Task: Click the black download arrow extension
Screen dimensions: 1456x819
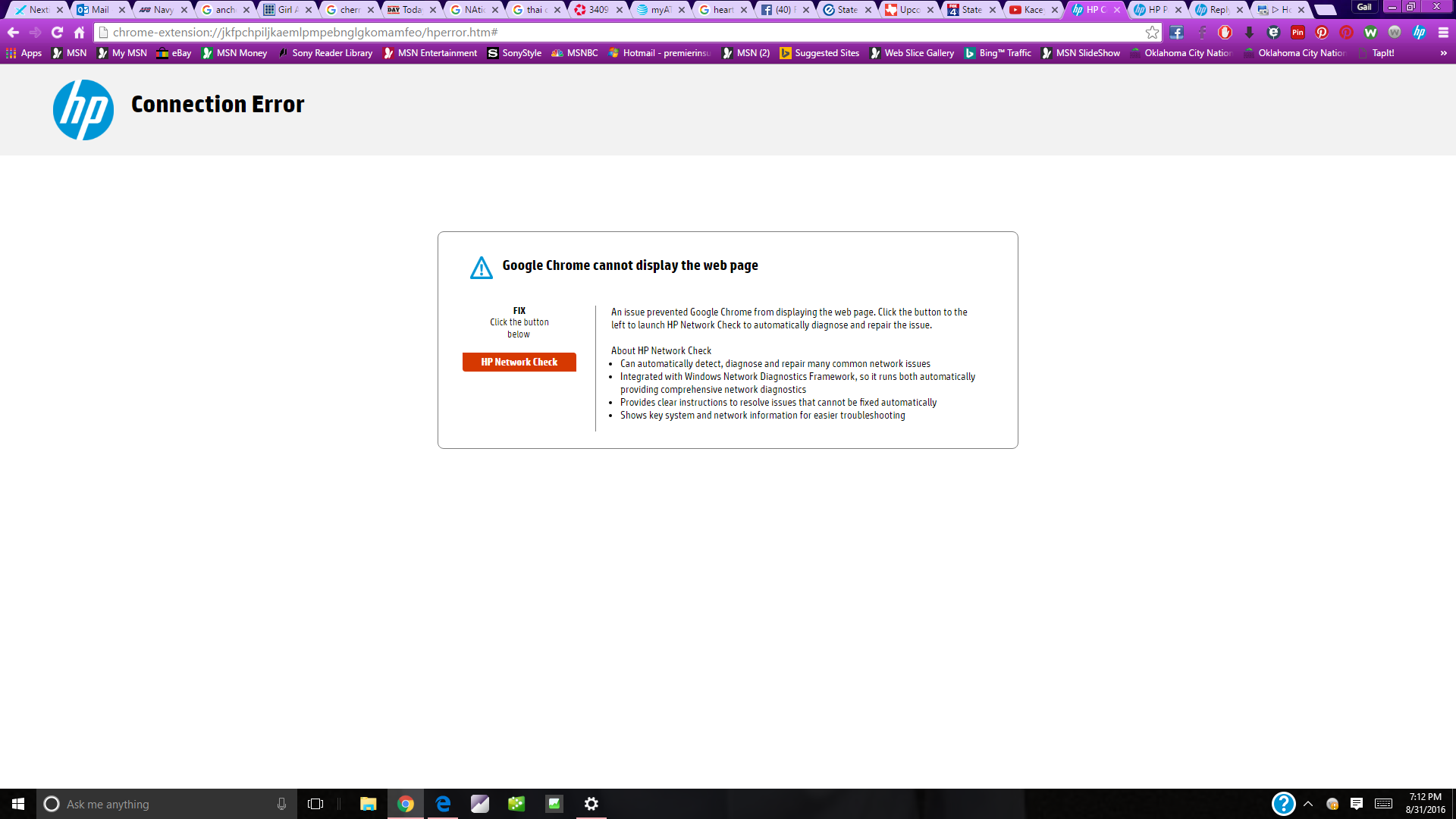Action: pos(1249,33)
